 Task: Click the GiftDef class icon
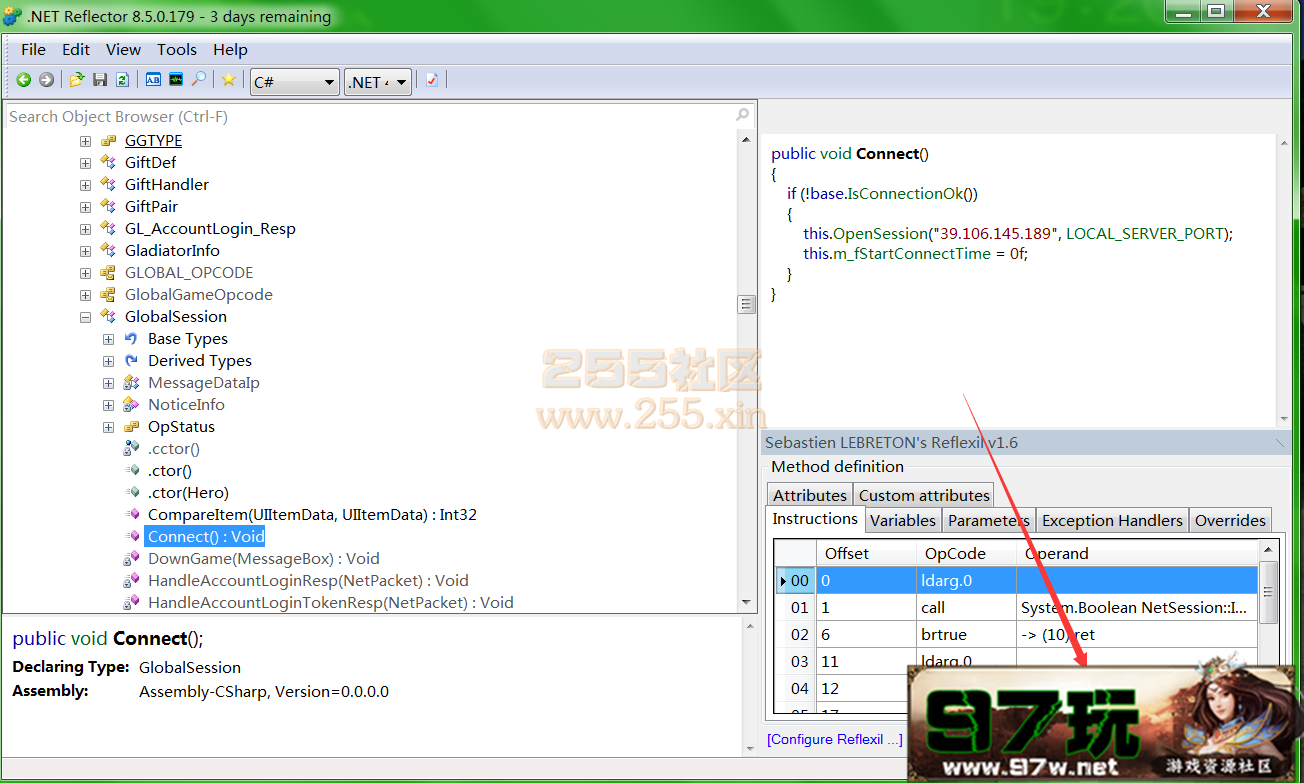[x=109, y=162]
